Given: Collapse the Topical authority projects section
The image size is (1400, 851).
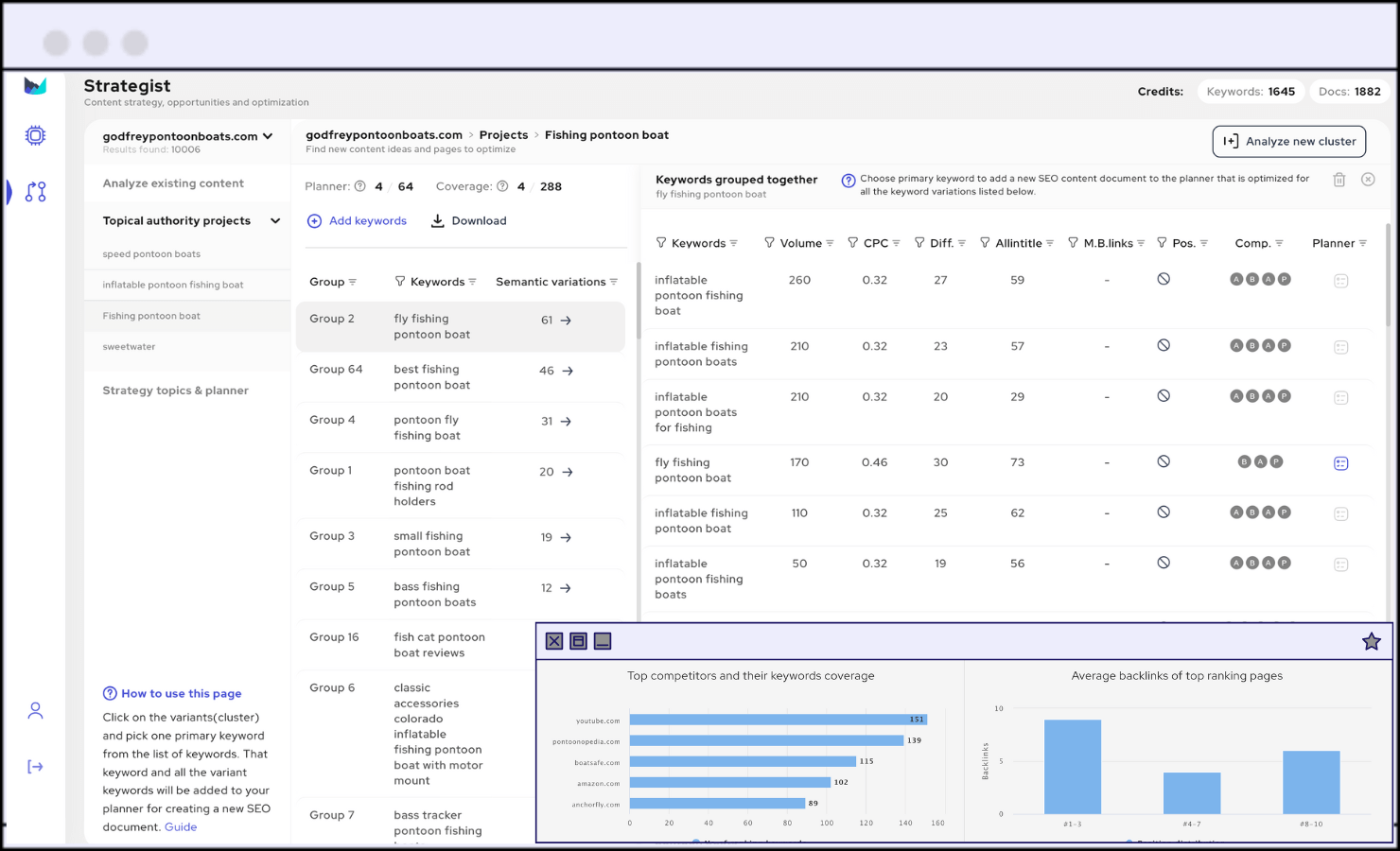Looking at the screenshot, I should [275, 220].
